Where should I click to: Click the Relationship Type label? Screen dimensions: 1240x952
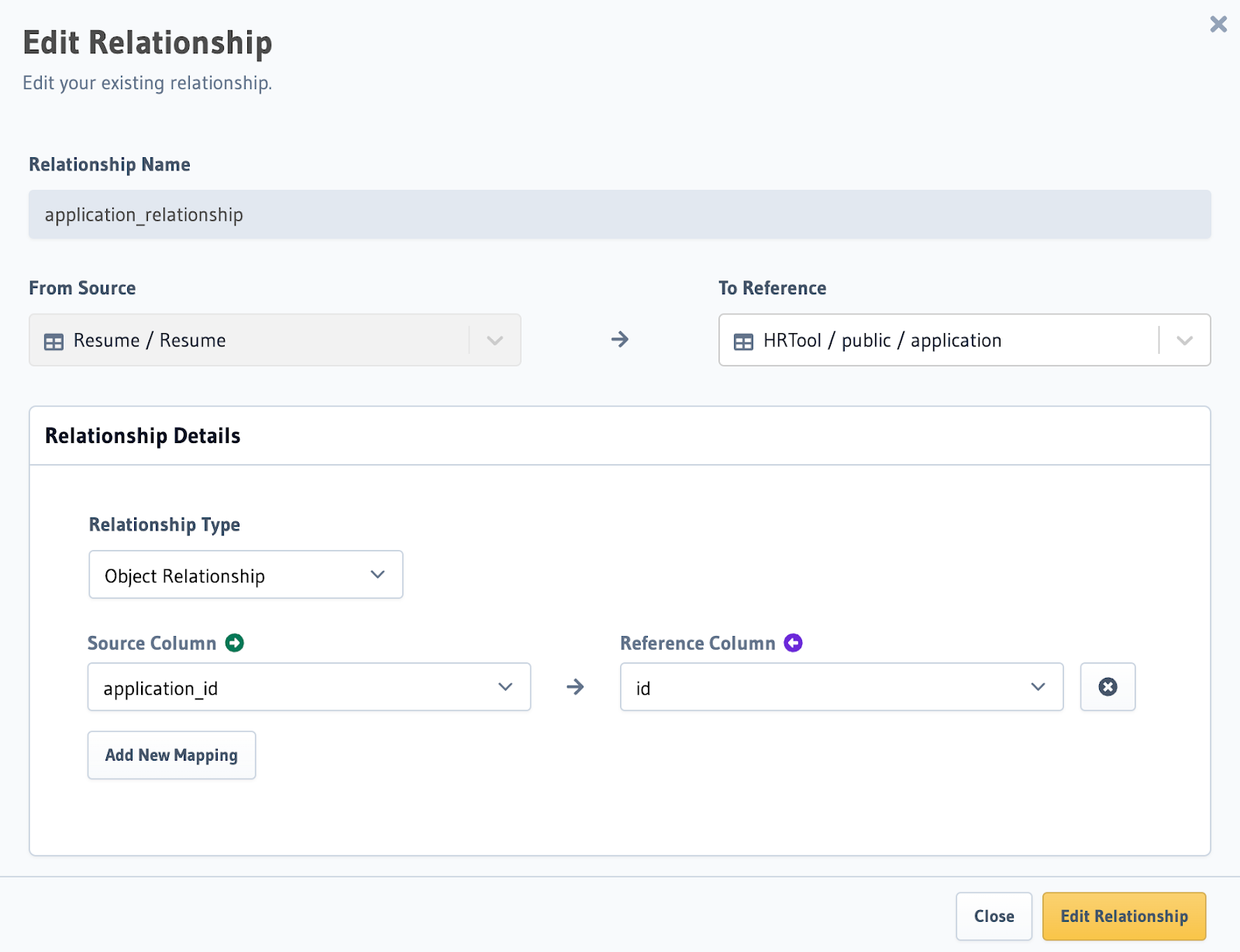(164, 525)
